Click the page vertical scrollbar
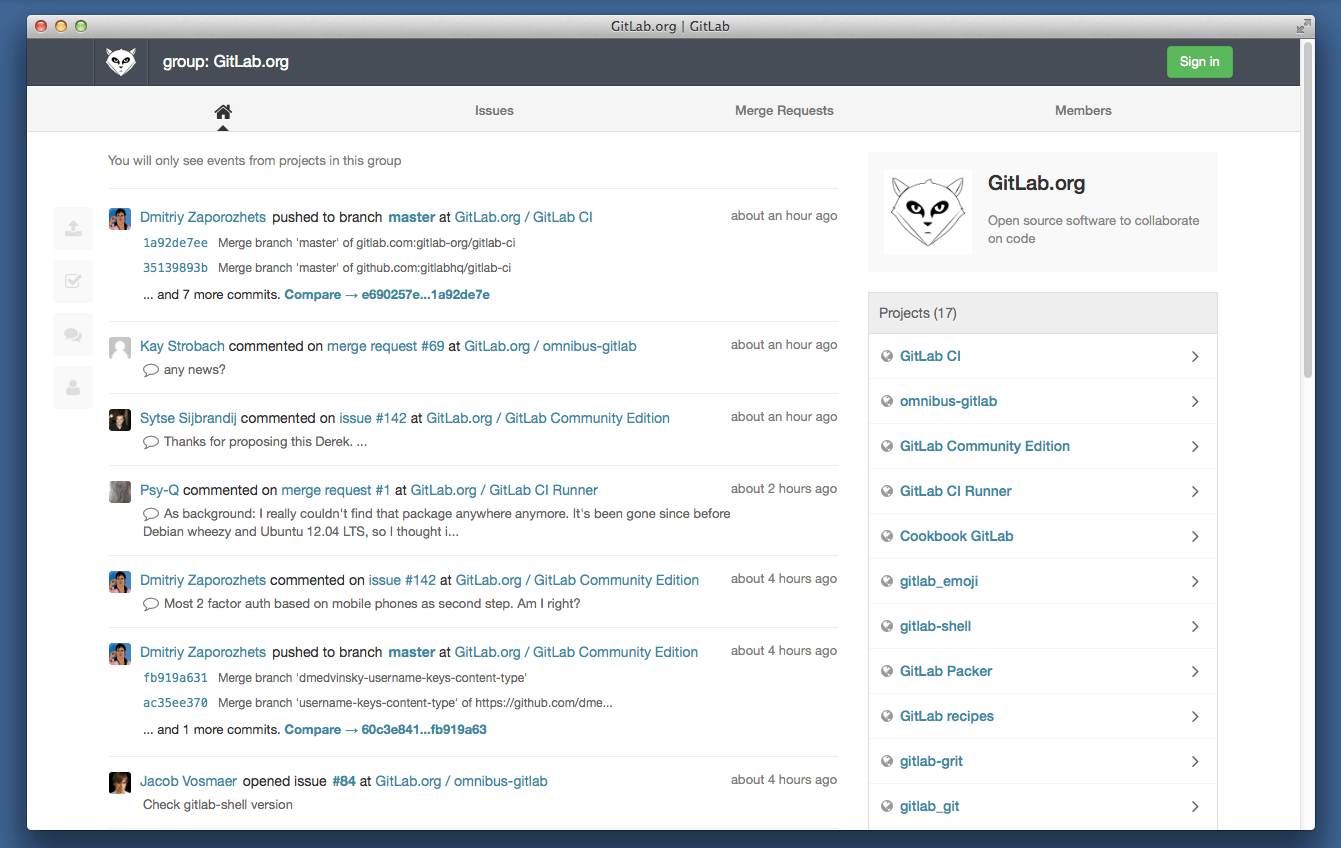Image resolution: width=1341 pixels, height=848 pixels. [1307, 210]
